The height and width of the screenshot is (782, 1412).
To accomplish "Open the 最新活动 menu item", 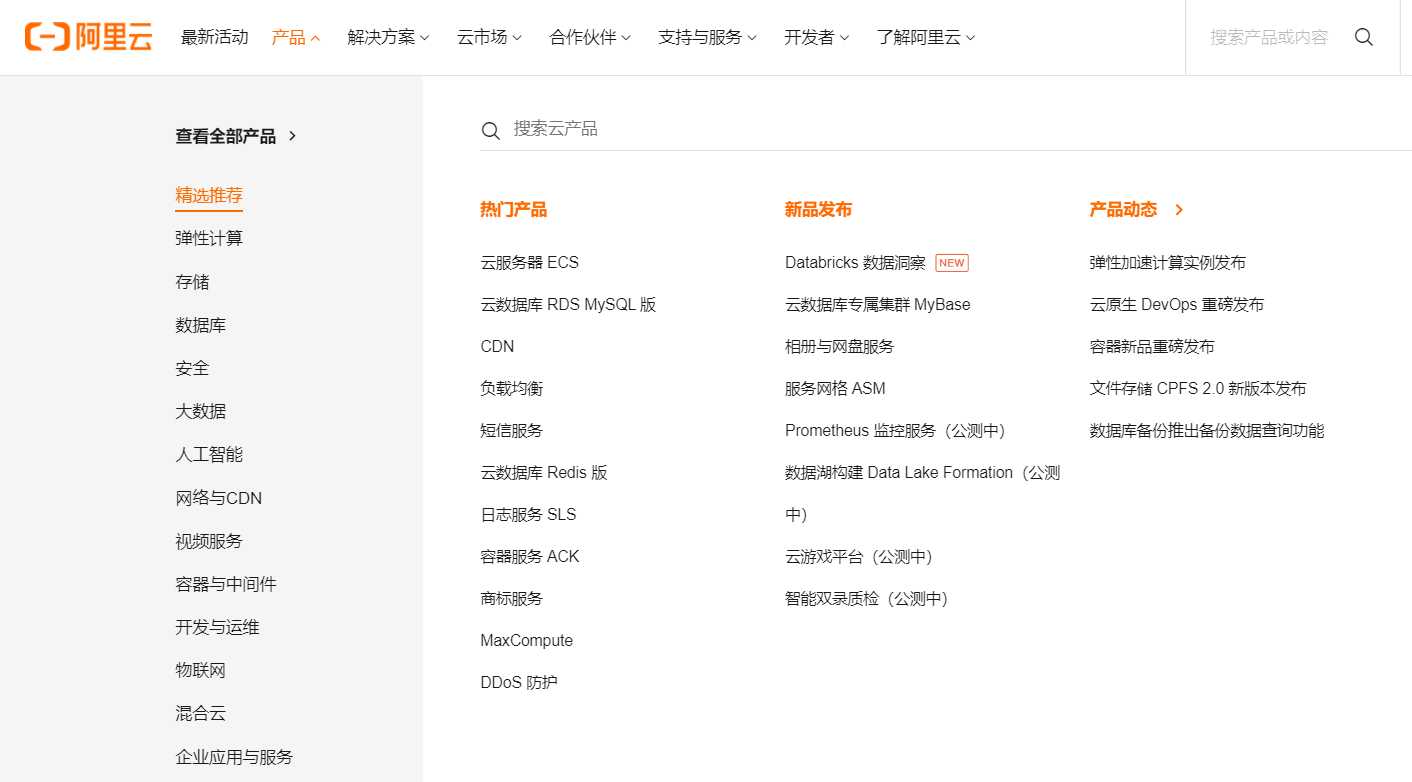I will coord(214,37).
